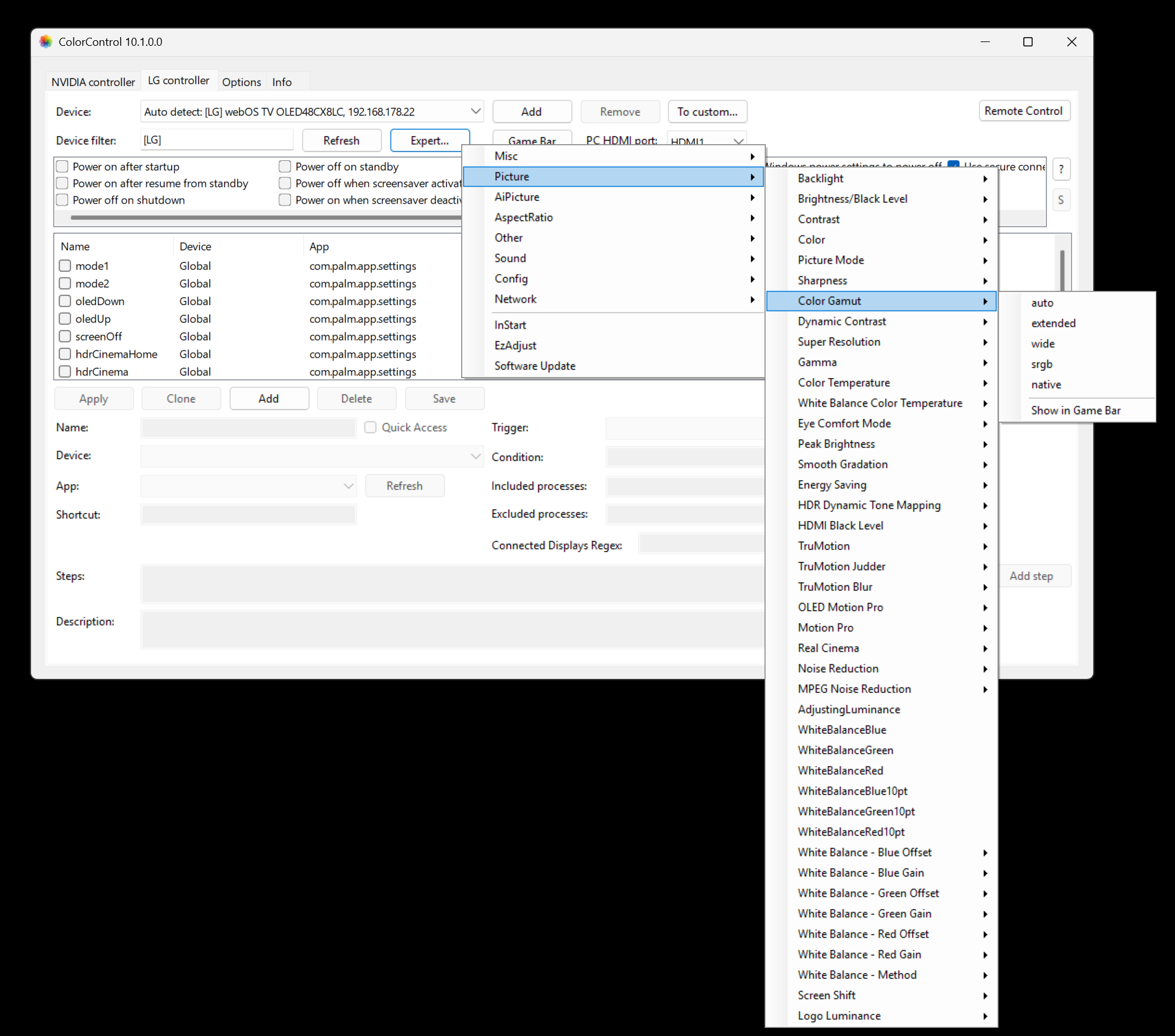Open the Eye Comfort Mode submenu
This screenshot has width=1175, height=1036.
point(882,423)
